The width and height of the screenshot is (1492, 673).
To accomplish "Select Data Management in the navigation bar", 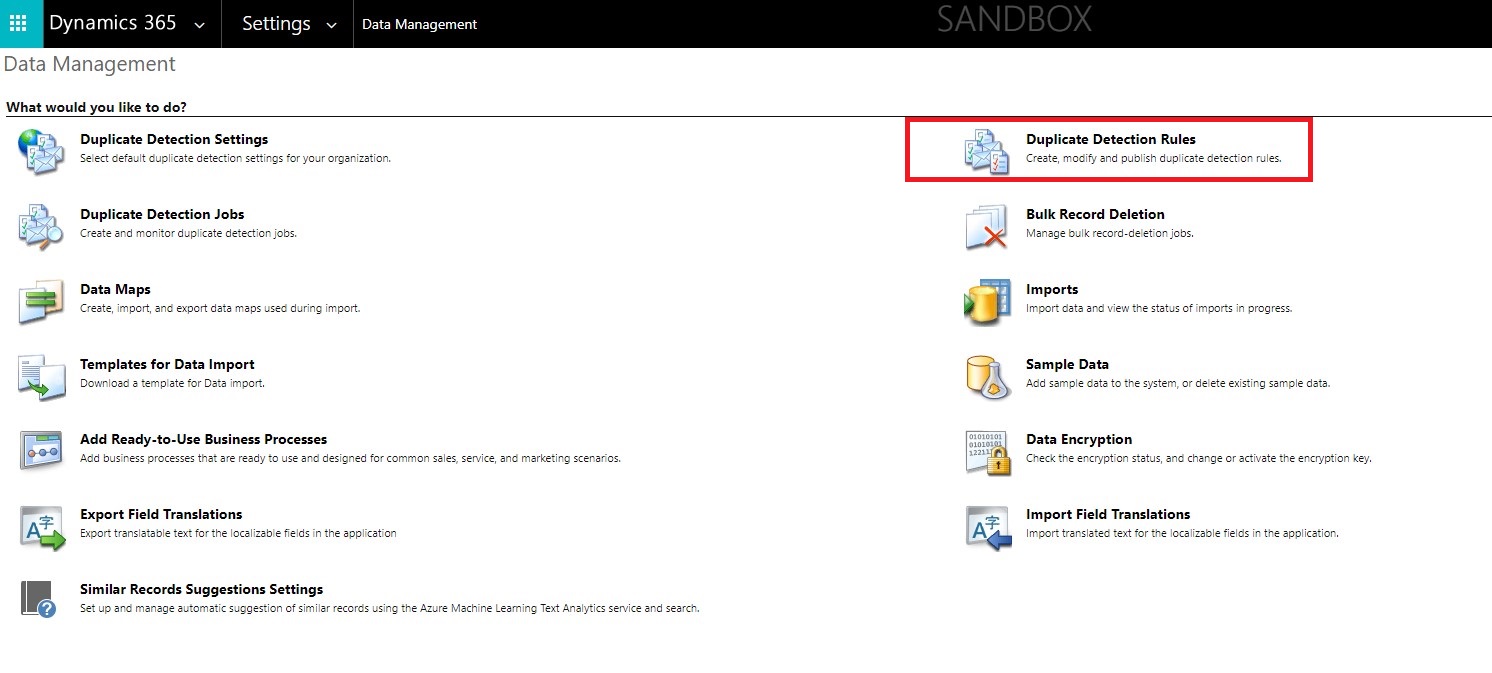I will [419, 24].
